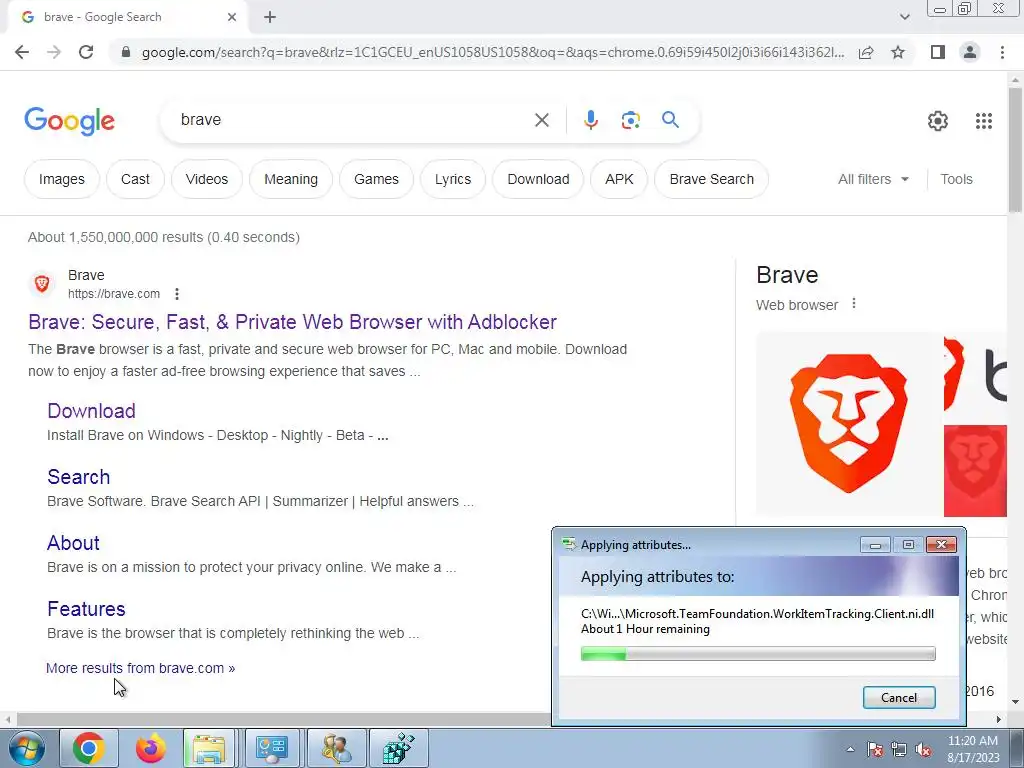Start voice search with microphone

(x=590, y=120)
